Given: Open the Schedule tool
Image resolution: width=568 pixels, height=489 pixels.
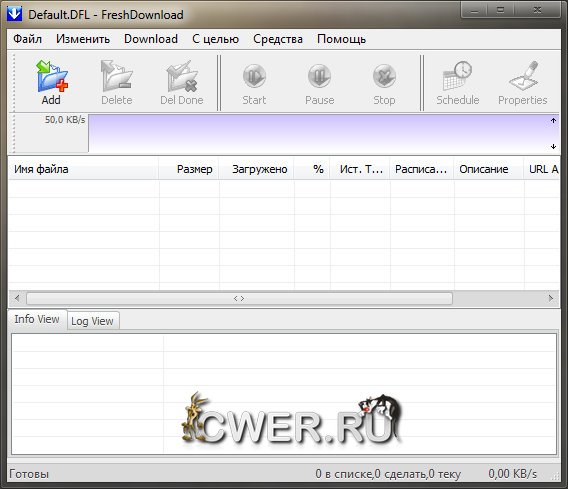Looking at the screenshot, I should 458,83.
